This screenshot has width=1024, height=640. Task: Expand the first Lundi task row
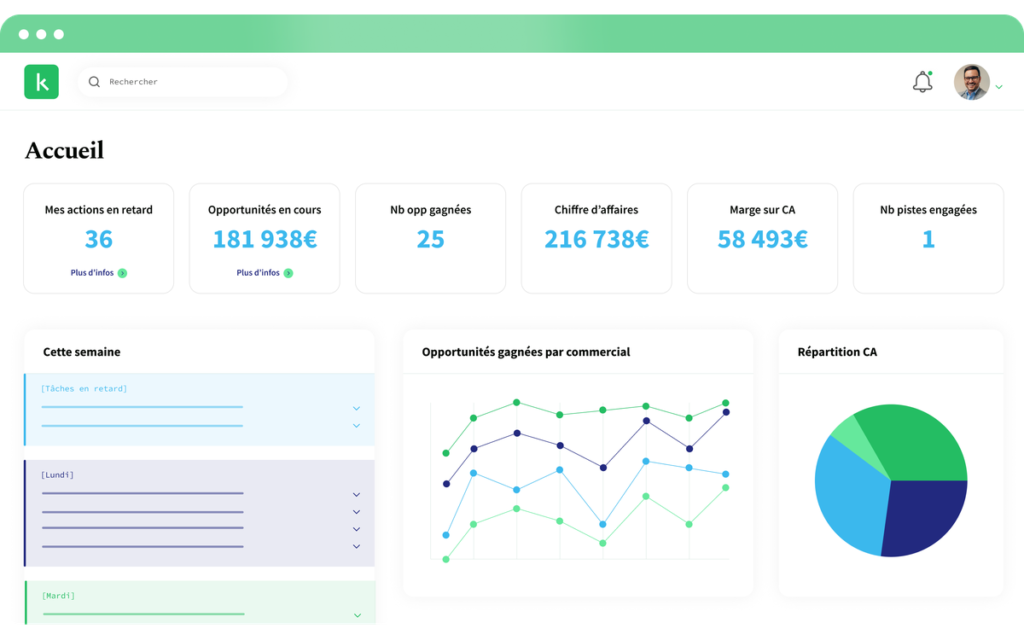point(357,495)
